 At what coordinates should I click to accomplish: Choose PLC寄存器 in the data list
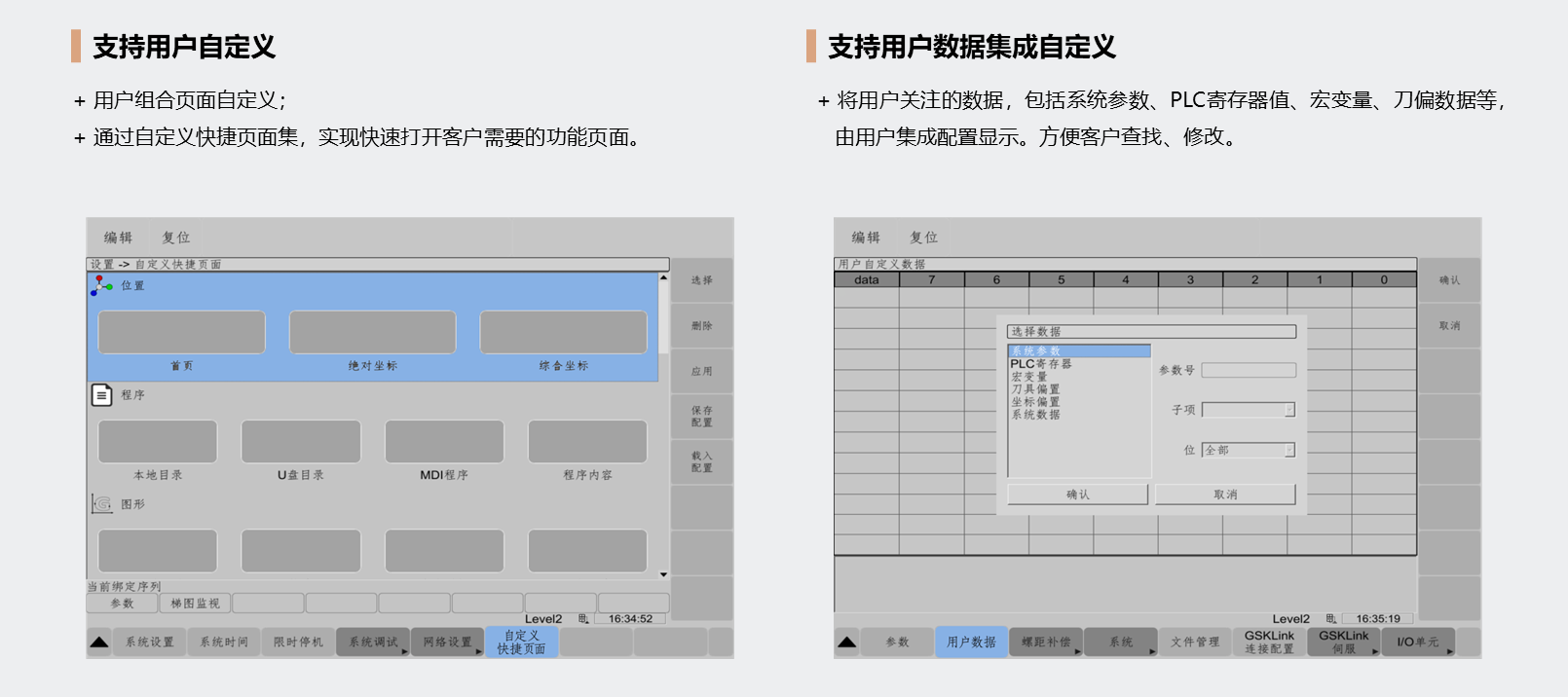(x=1040, y=364)
